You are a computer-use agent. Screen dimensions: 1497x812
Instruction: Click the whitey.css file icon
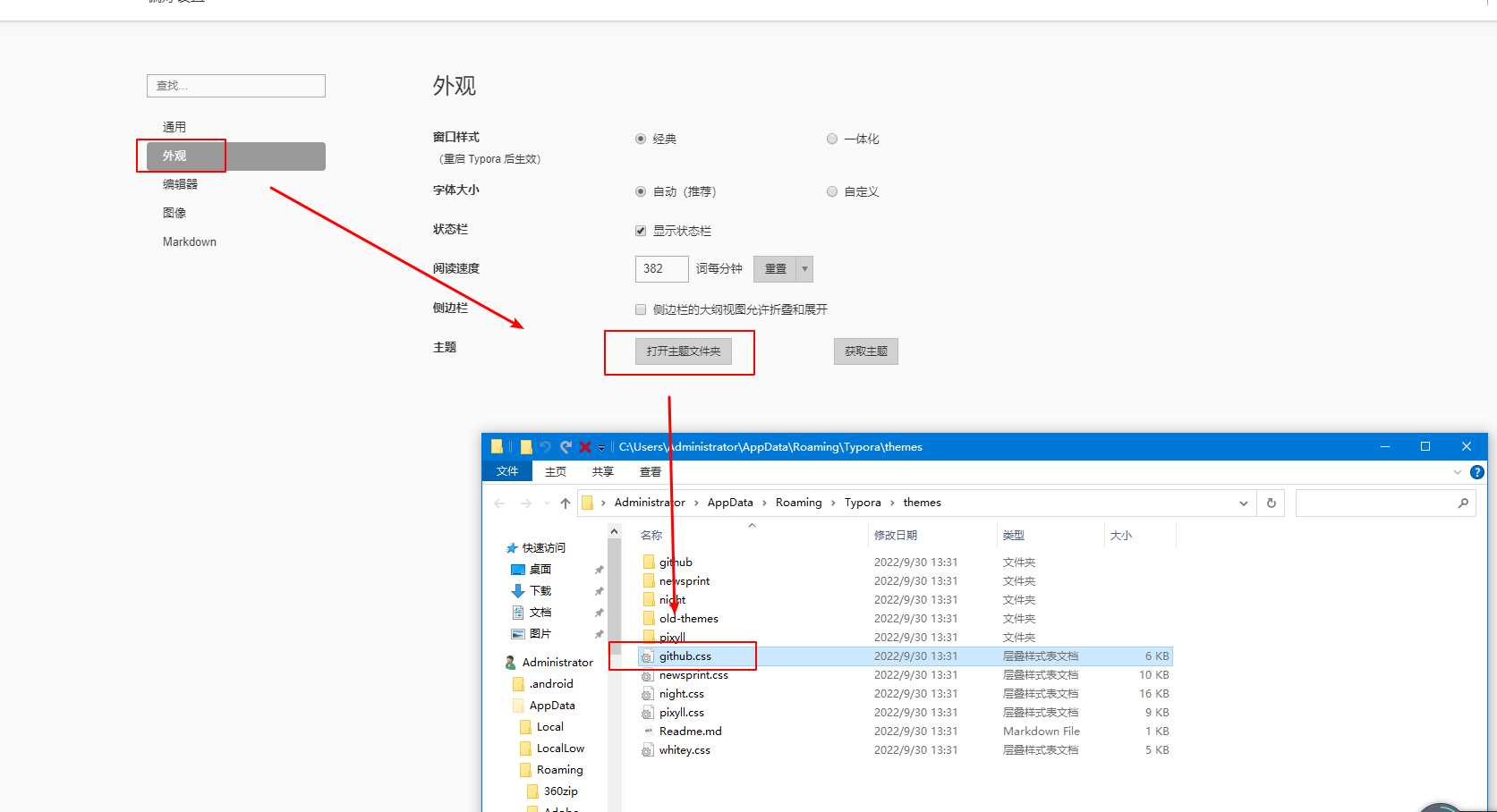tap(648, 750)
